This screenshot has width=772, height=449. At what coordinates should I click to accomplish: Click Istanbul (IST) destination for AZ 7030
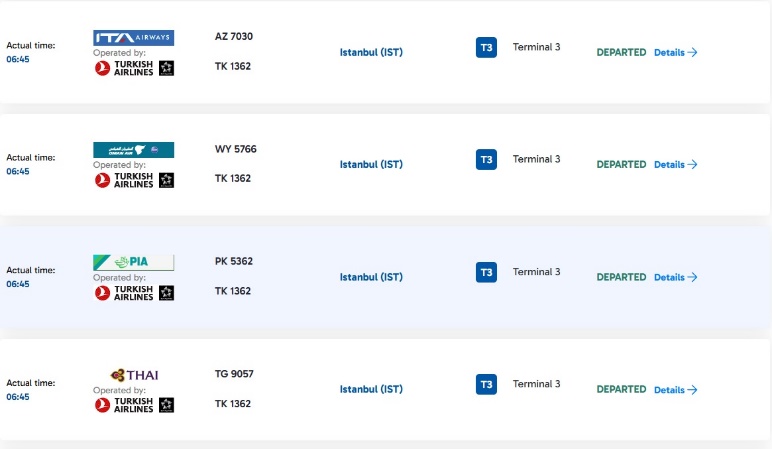pos(371,52)
